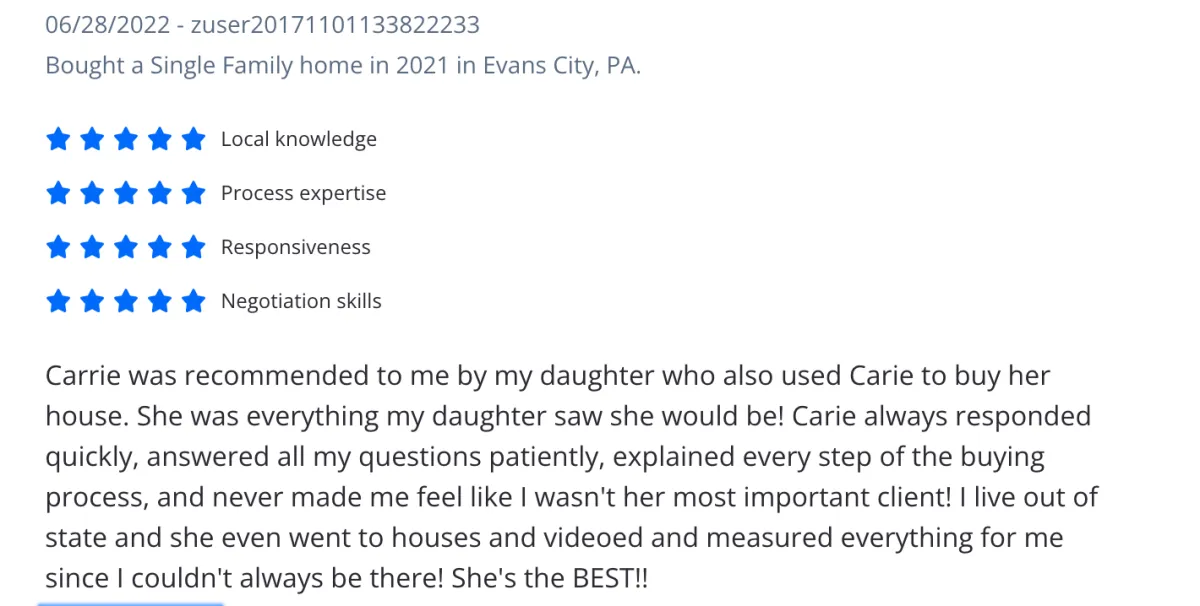Viewport: 1200px width, 606px height.
Task: Click third star of Process expertise rating
Action: coord(126,193)
